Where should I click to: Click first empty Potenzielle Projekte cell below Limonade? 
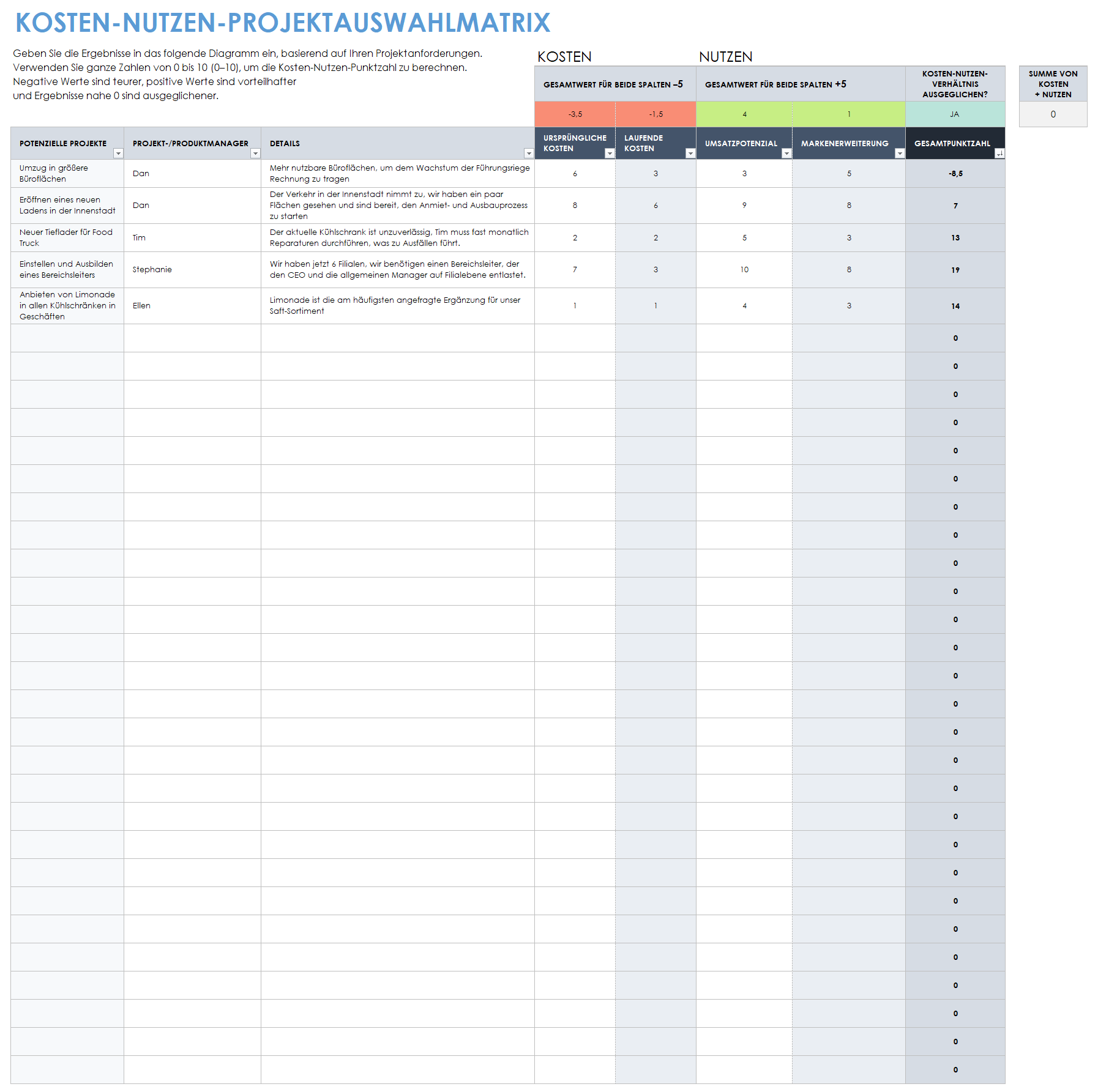coord(67,338)
